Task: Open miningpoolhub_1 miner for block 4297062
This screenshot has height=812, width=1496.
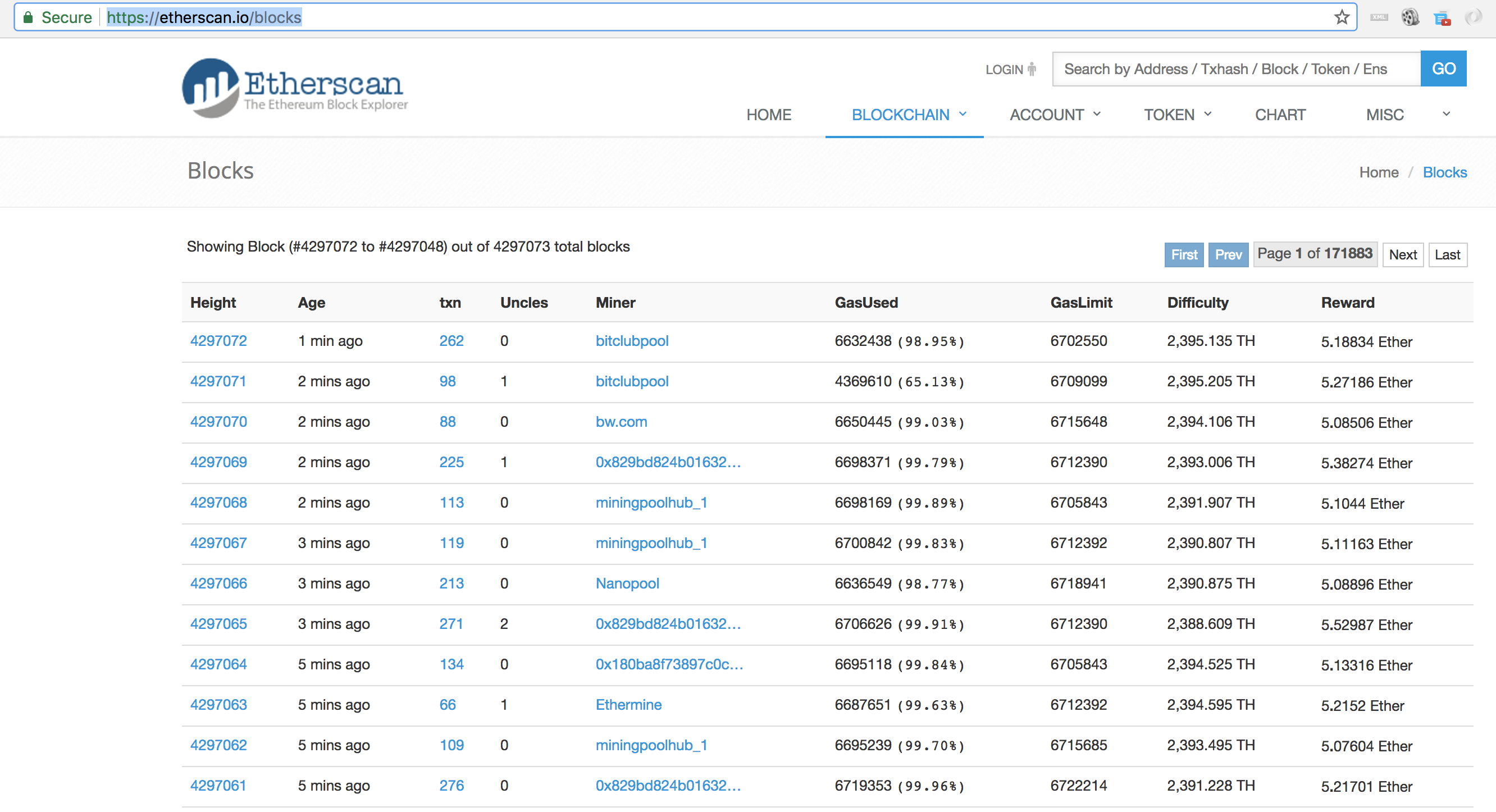Action: 651,745
